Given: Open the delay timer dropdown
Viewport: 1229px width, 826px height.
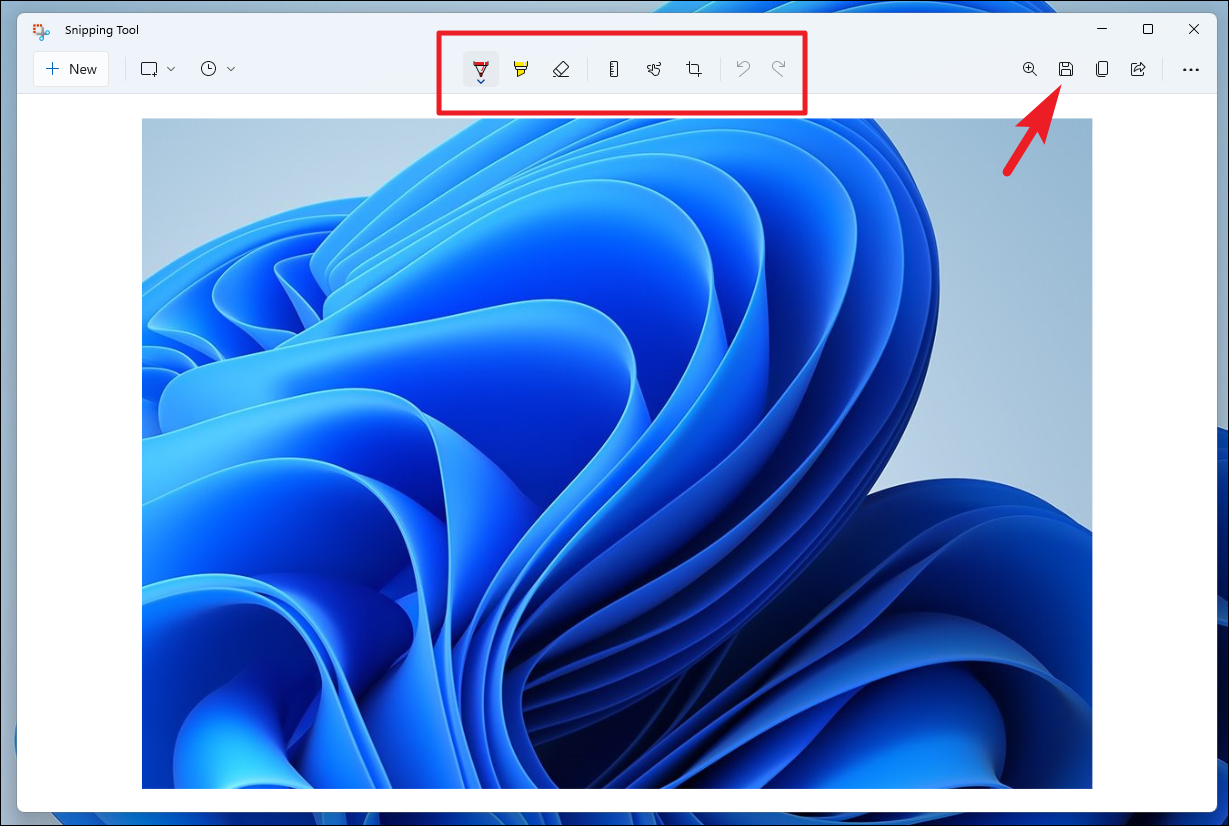Looking at the screenshot, I should [x=218, y=69].
